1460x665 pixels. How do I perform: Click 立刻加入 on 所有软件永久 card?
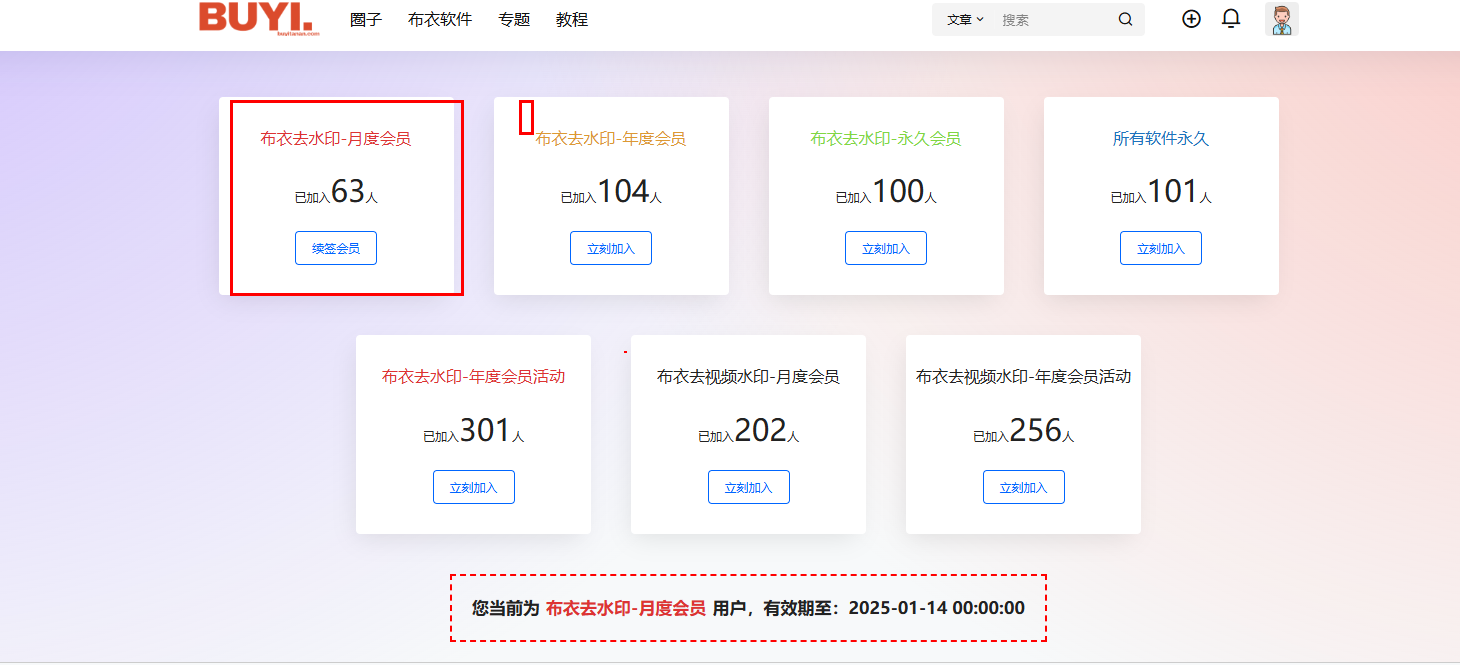(x=1161, y=247)
